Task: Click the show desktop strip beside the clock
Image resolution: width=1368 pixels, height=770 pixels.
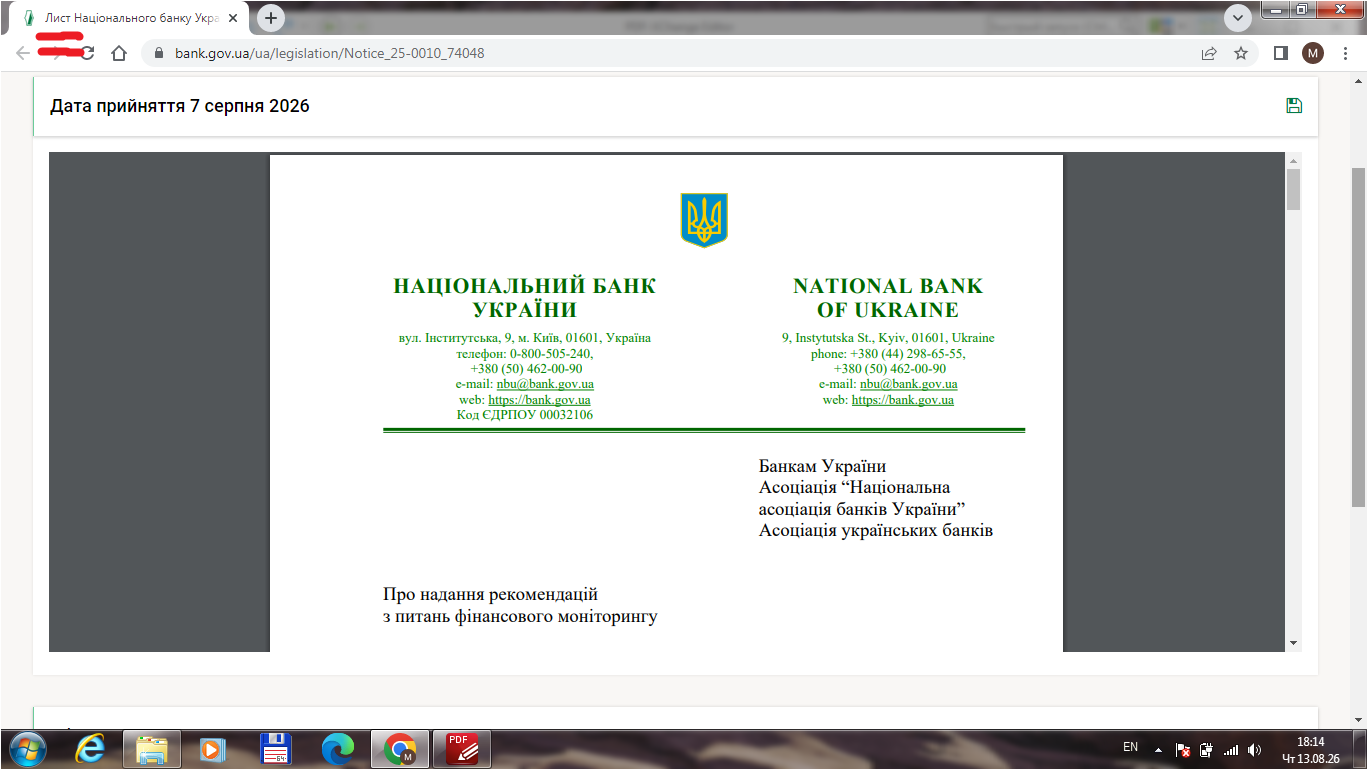Action: click(x=1360, y=749)
